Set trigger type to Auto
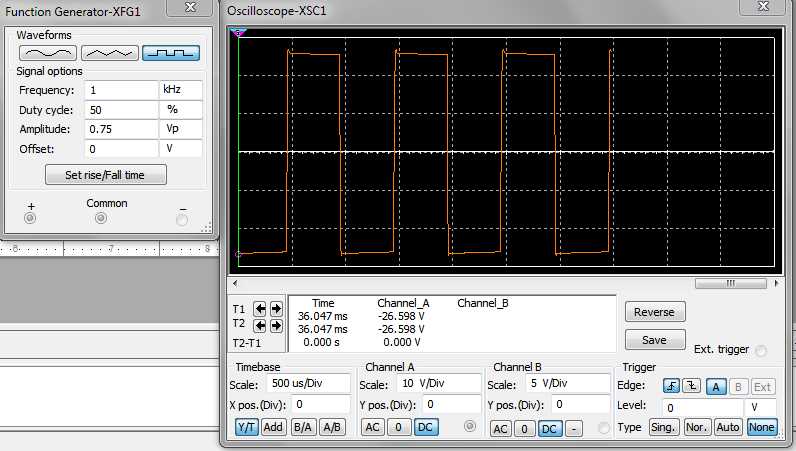Viewport: 796px width, 451px height. tap(728, 427)
